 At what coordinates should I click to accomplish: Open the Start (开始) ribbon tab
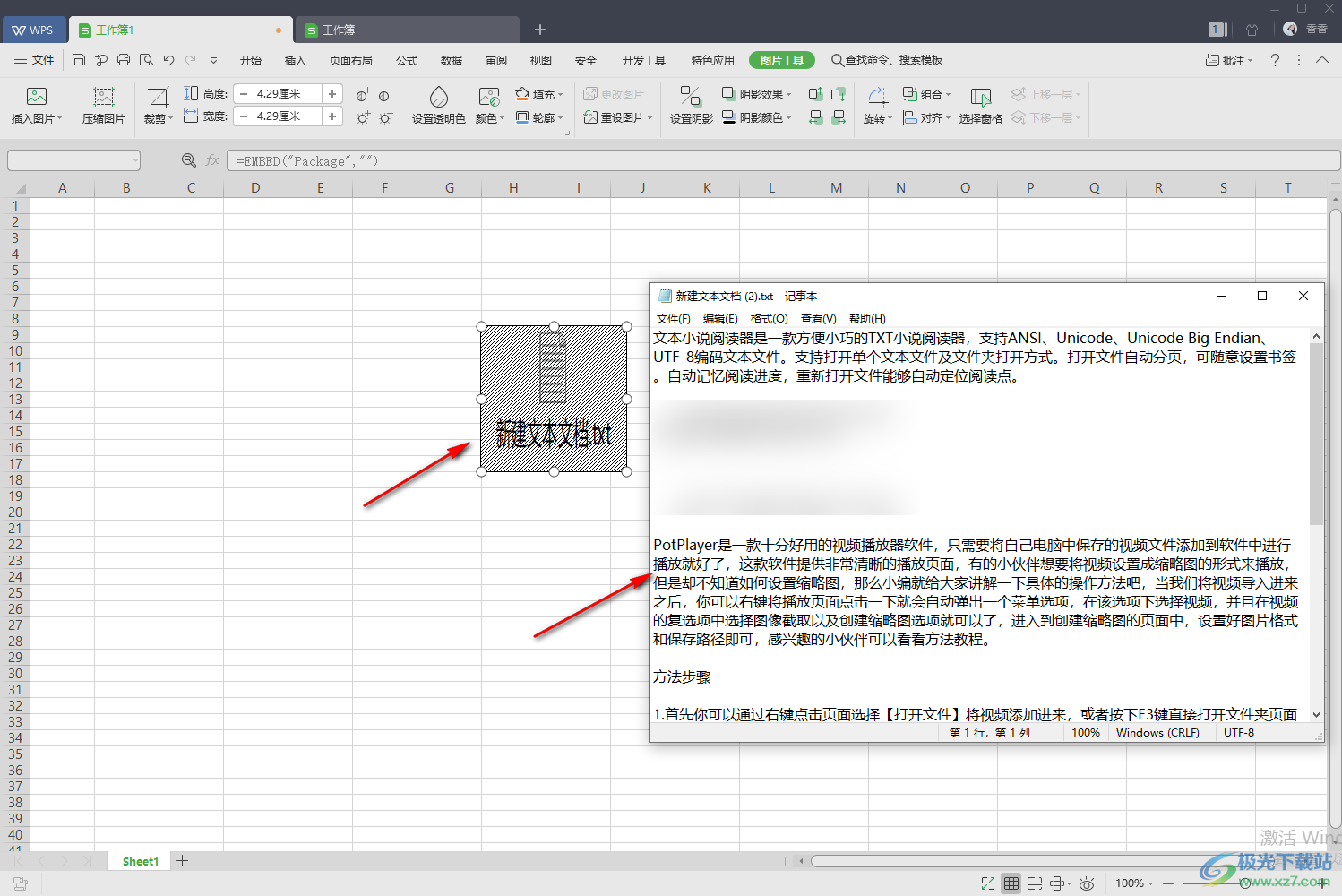tap(251, 60)
